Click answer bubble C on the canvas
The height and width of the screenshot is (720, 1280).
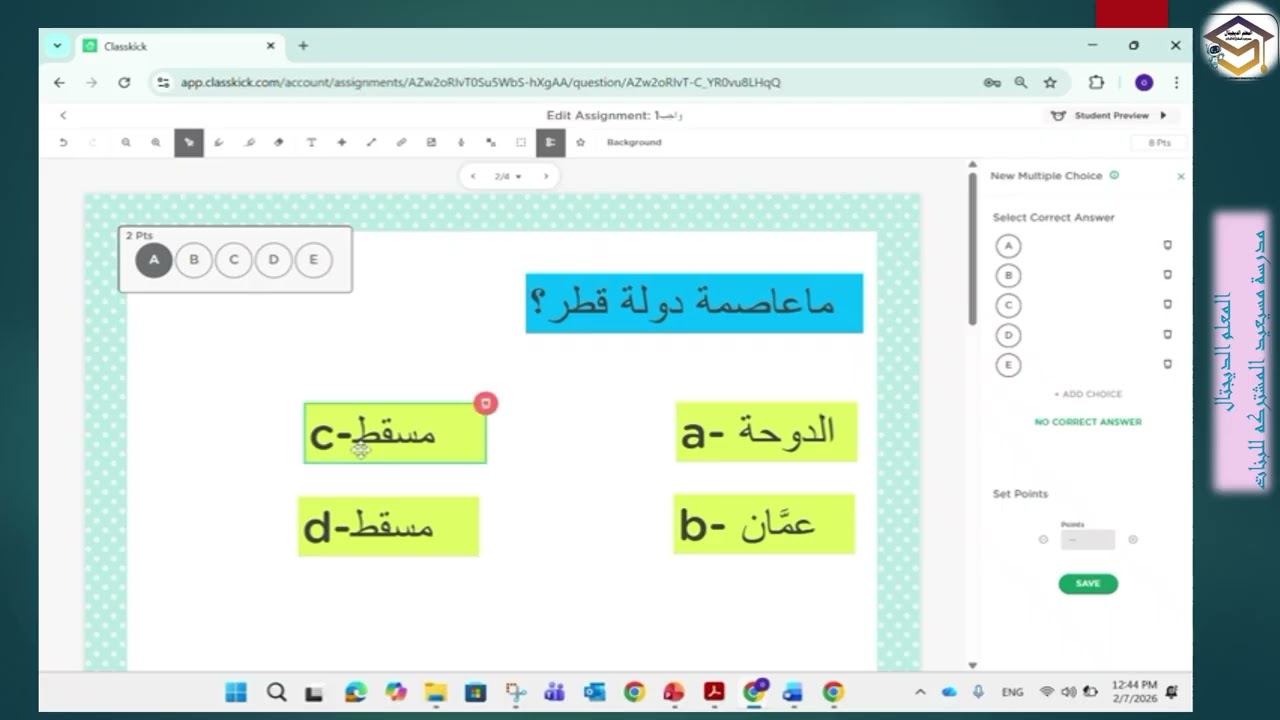[x=234, y=260]
